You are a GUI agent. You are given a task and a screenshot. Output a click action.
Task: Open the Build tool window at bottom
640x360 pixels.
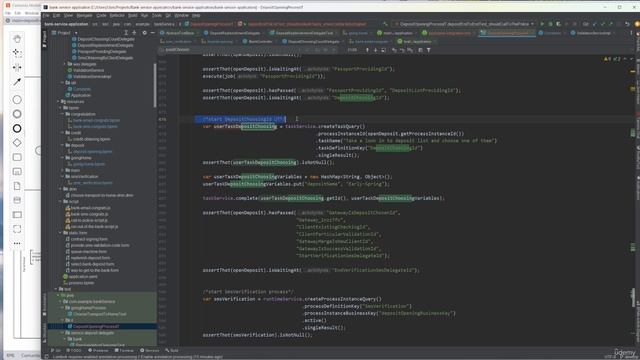pos(172,350)
